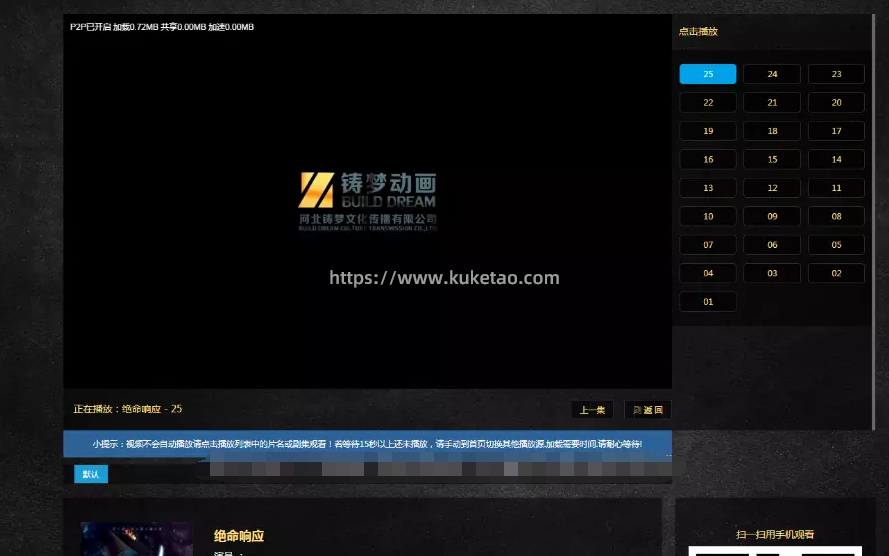This screenshot has height=556, width=889.
Task: Open the 点击播放 playlist header
Action: pos(698,31)
